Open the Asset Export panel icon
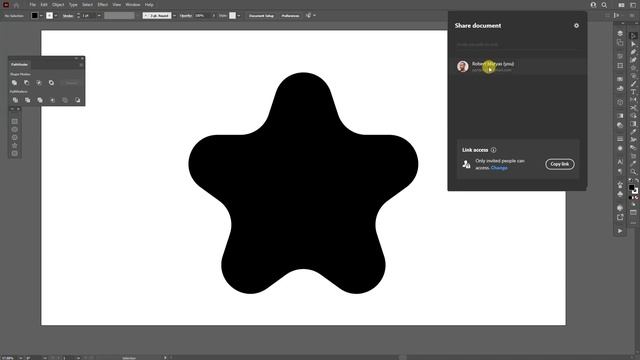Viewport: 640px width, 360px height. click(x=620, y=217)
